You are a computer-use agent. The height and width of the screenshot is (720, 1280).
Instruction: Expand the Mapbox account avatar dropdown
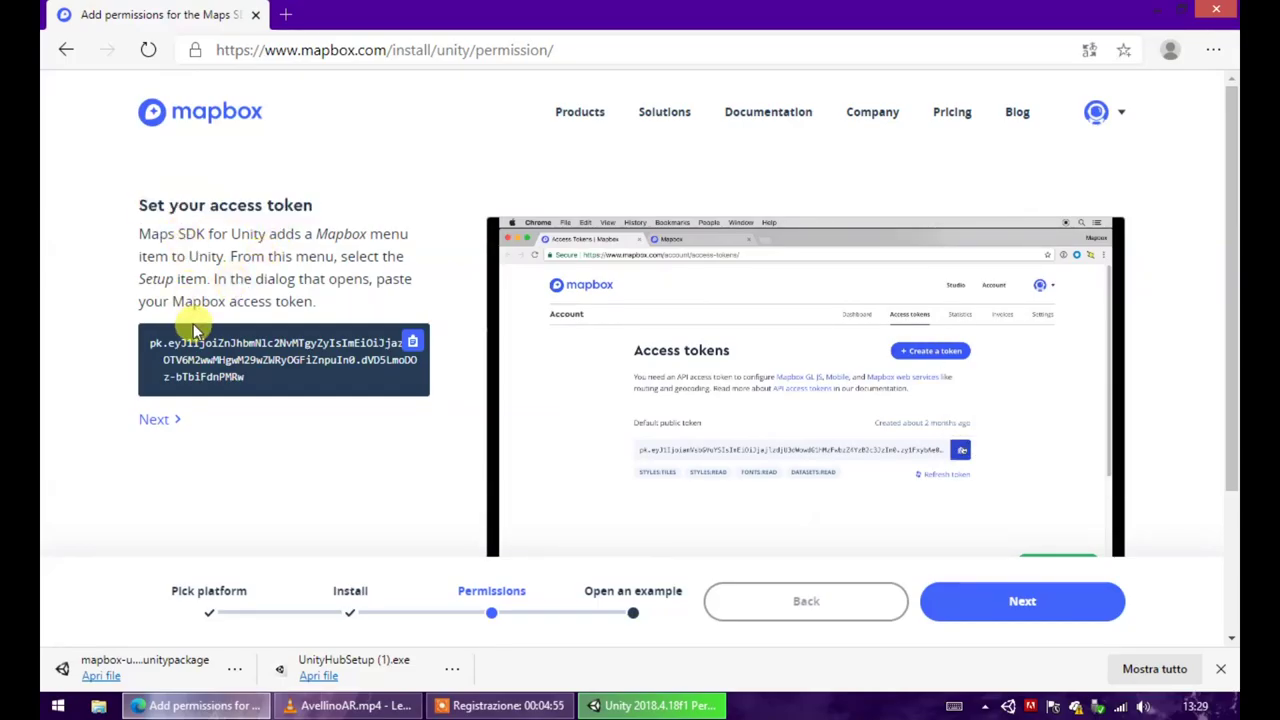[x=1104, y=112]
